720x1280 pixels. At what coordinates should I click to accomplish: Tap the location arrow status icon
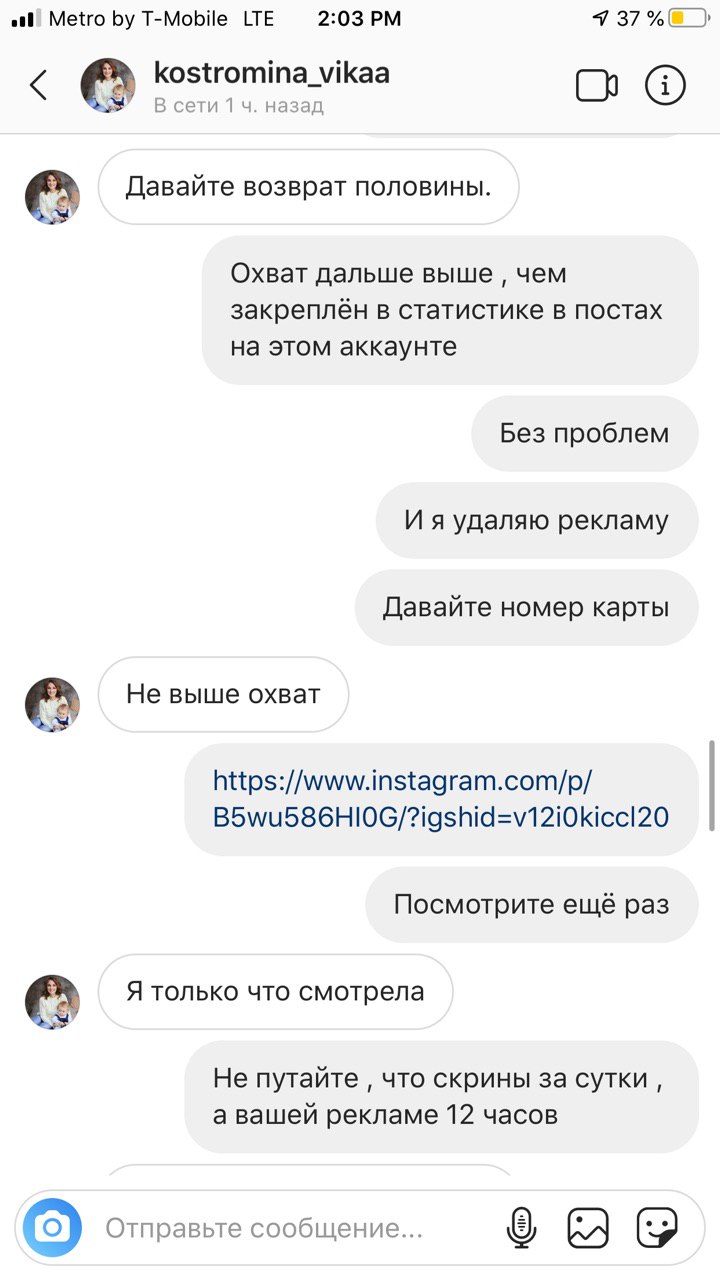point(600,18)
